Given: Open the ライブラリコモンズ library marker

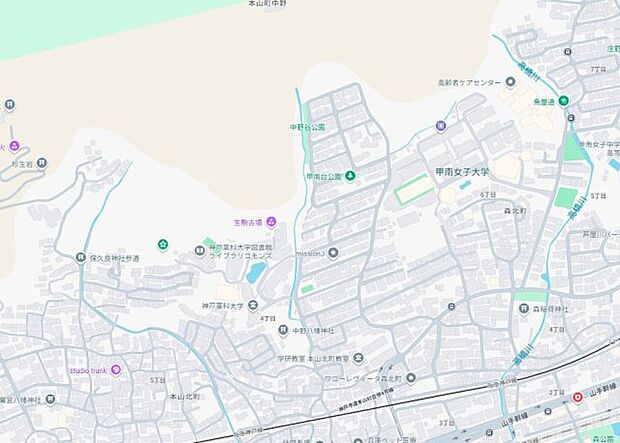Looking at the screenshot, I should (x=199, y=251).
